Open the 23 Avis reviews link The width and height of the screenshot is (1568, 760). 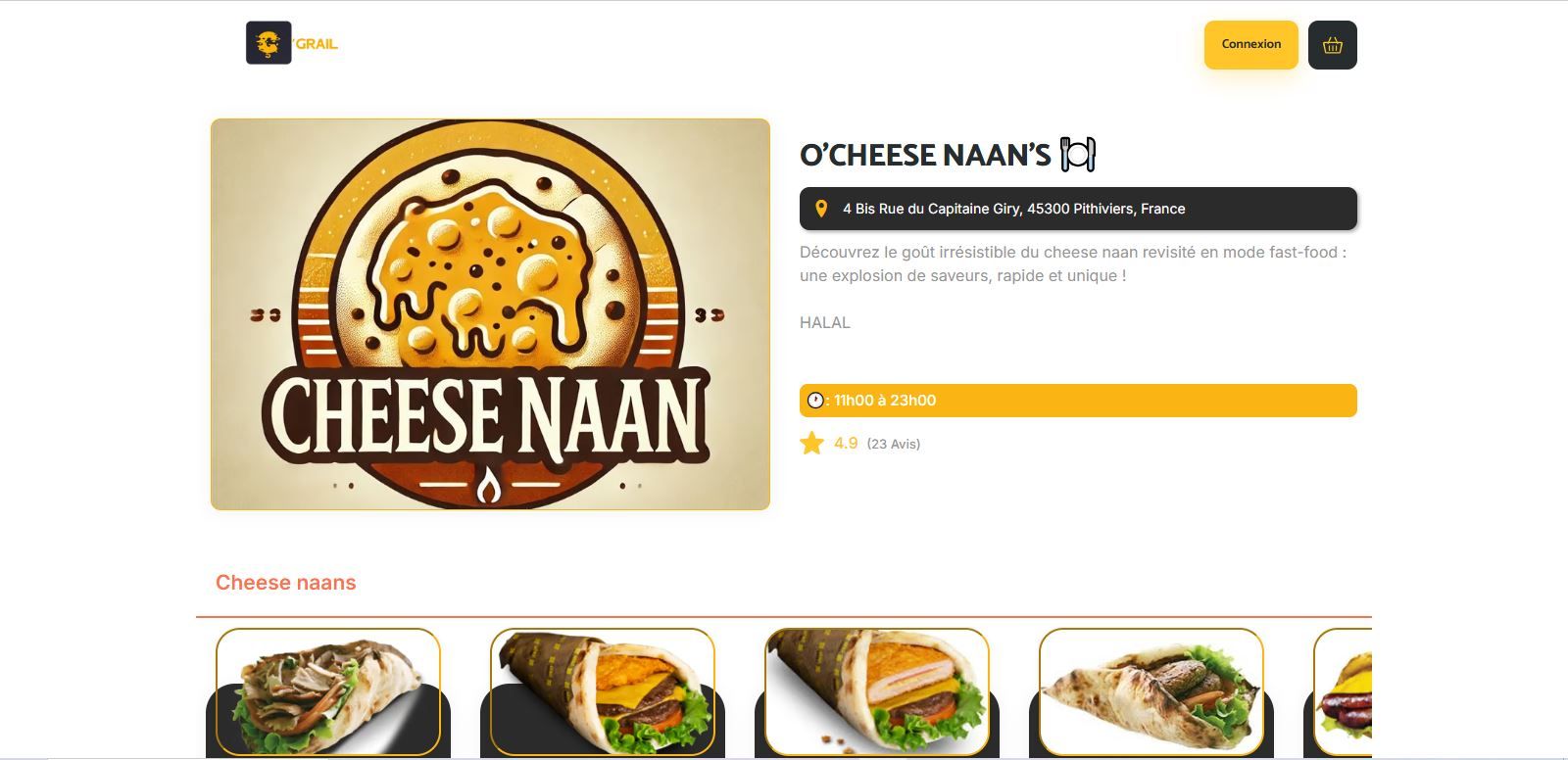click(894, 444)
